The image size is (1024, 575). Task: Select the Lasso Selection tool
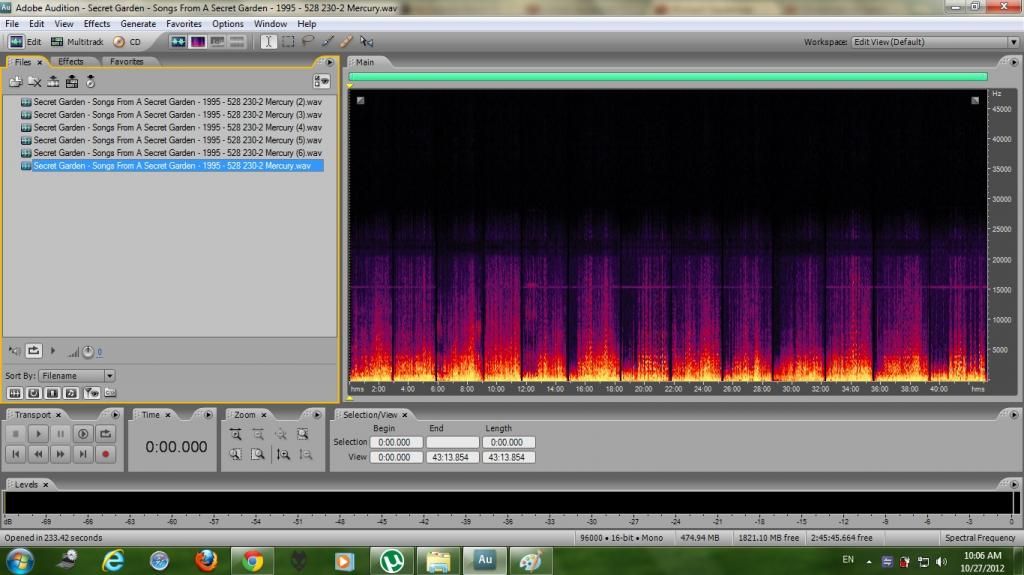click(x=307, y=42)
